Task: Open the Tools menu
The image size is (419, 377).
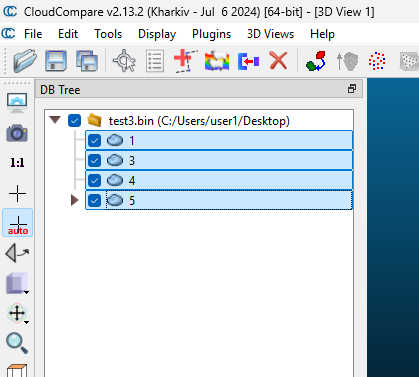Action: pos(108,34)
